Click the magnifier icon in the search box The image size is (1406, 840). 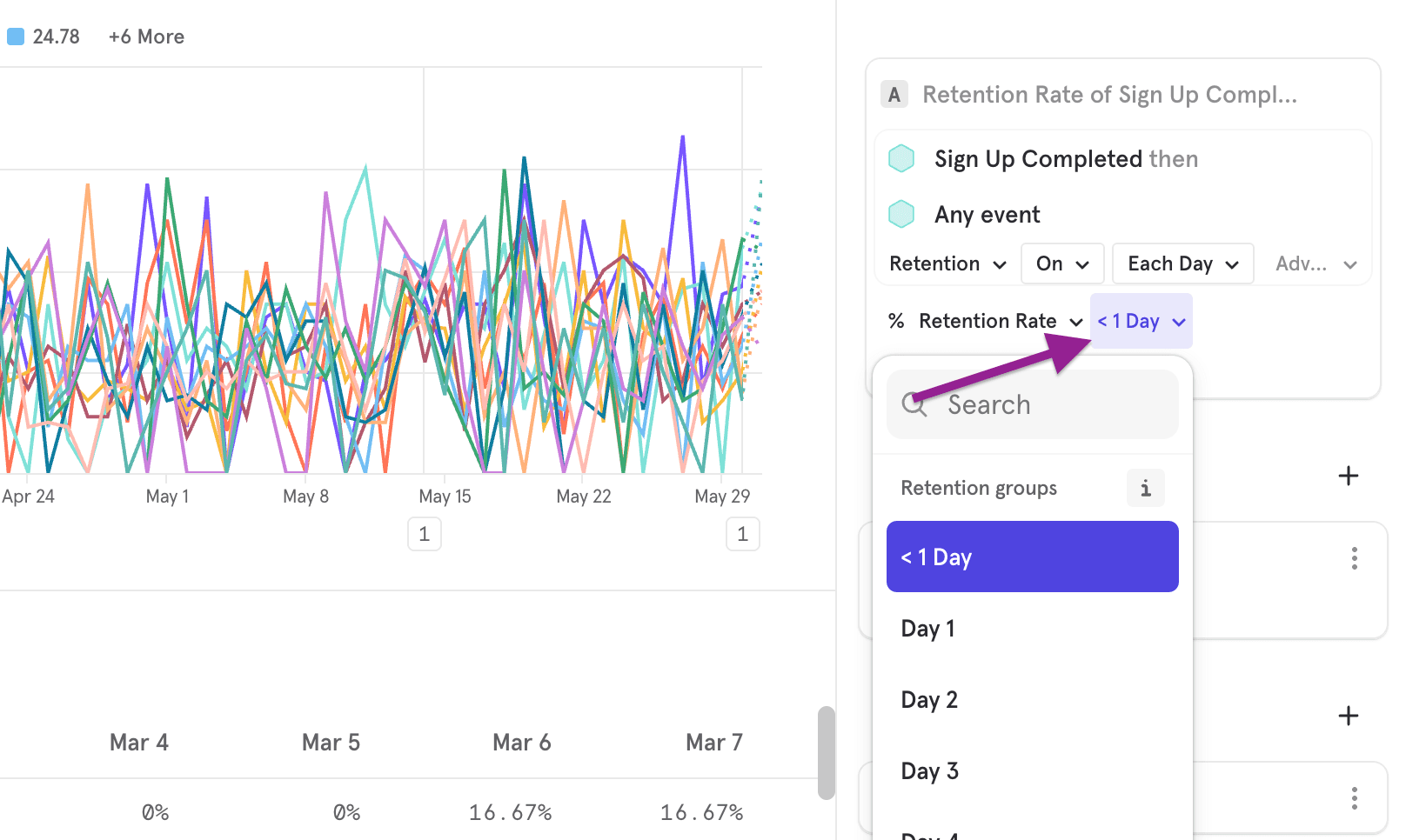914,403
